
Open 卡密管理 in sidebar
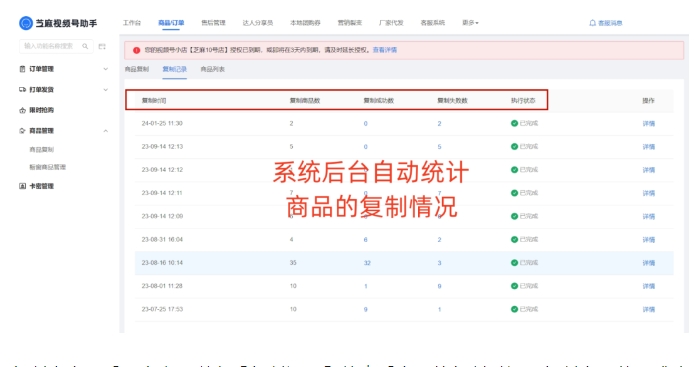click(x=42, y=186)
